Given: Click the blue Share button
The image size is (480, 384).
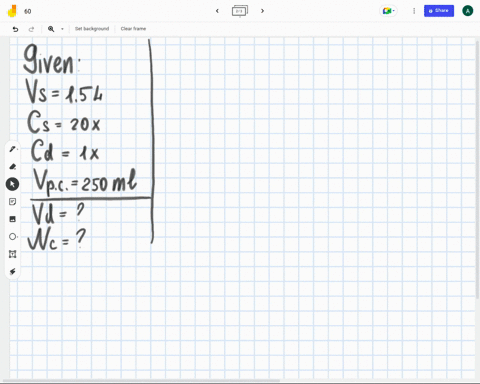Looking at the screenshot, I should point(439,11).
